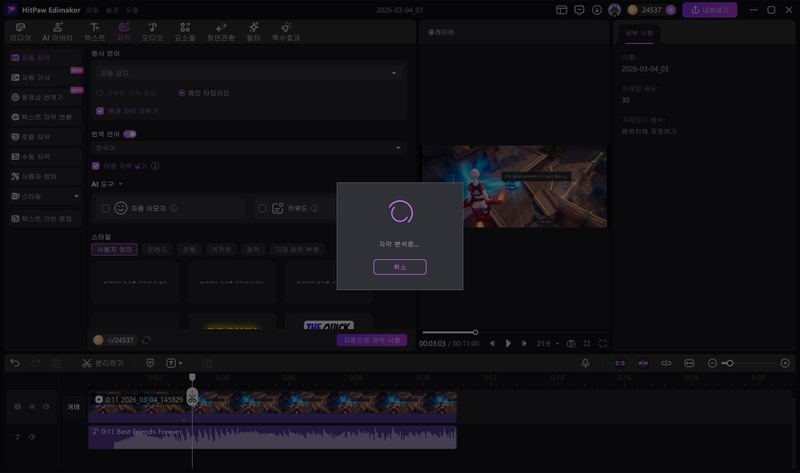Take a snapshot with the camera icon
Image resolution: width=800 pixels, height=473 pixels.
(x=571, y=343)
